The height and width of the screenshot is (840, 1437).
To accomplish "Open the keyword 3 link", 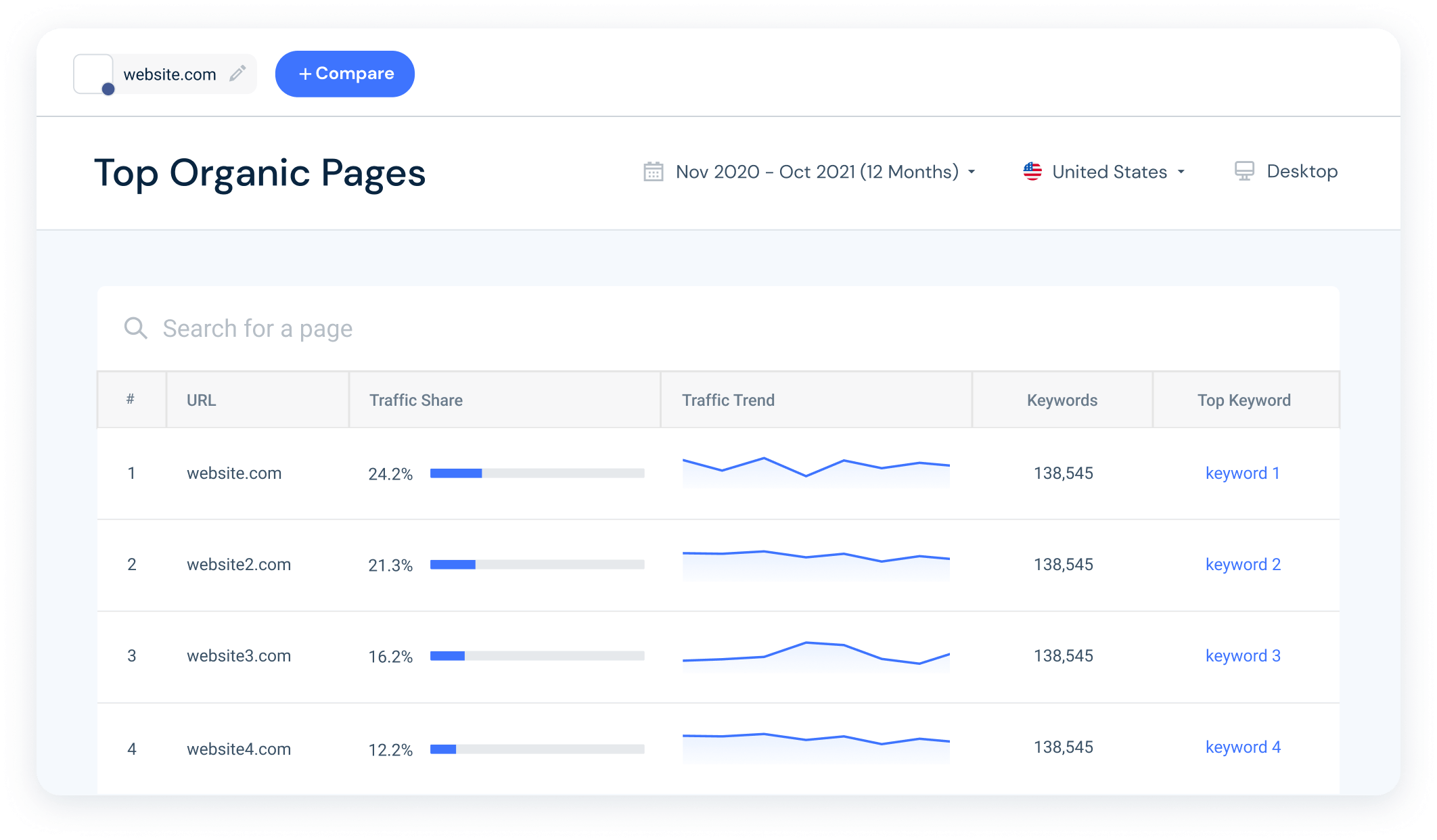I will (x=1242, y=655).
